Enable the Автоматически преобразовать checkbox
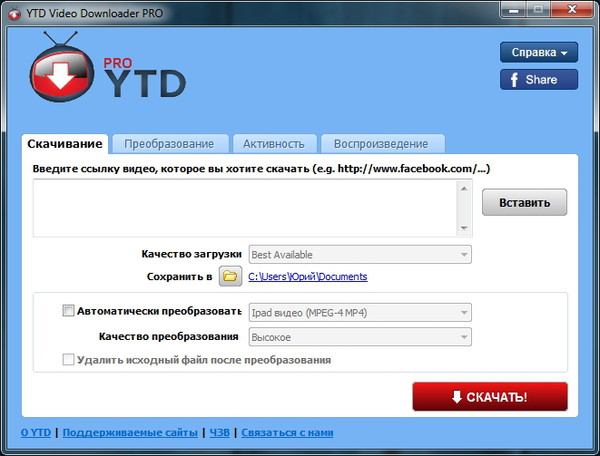Screen dimensions: 600x456 click(x=68, y=311)
